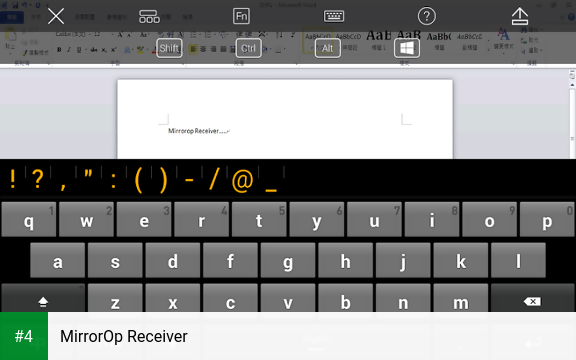Toggle the Ctrl modifier key
This screenshot has width=576, height=360.
(x=249, y=48)
